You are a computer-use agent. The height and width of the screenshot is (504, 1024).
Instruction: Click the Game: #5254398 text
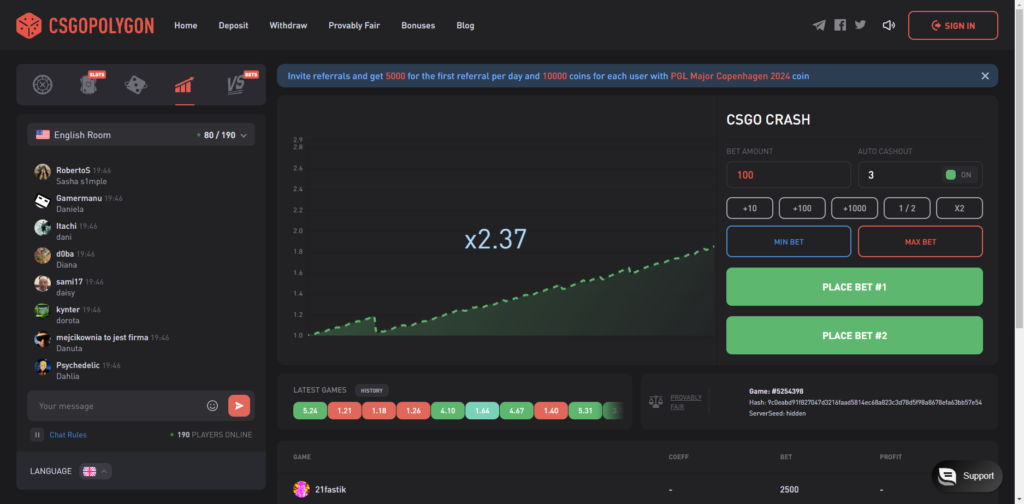pos(776,391)
